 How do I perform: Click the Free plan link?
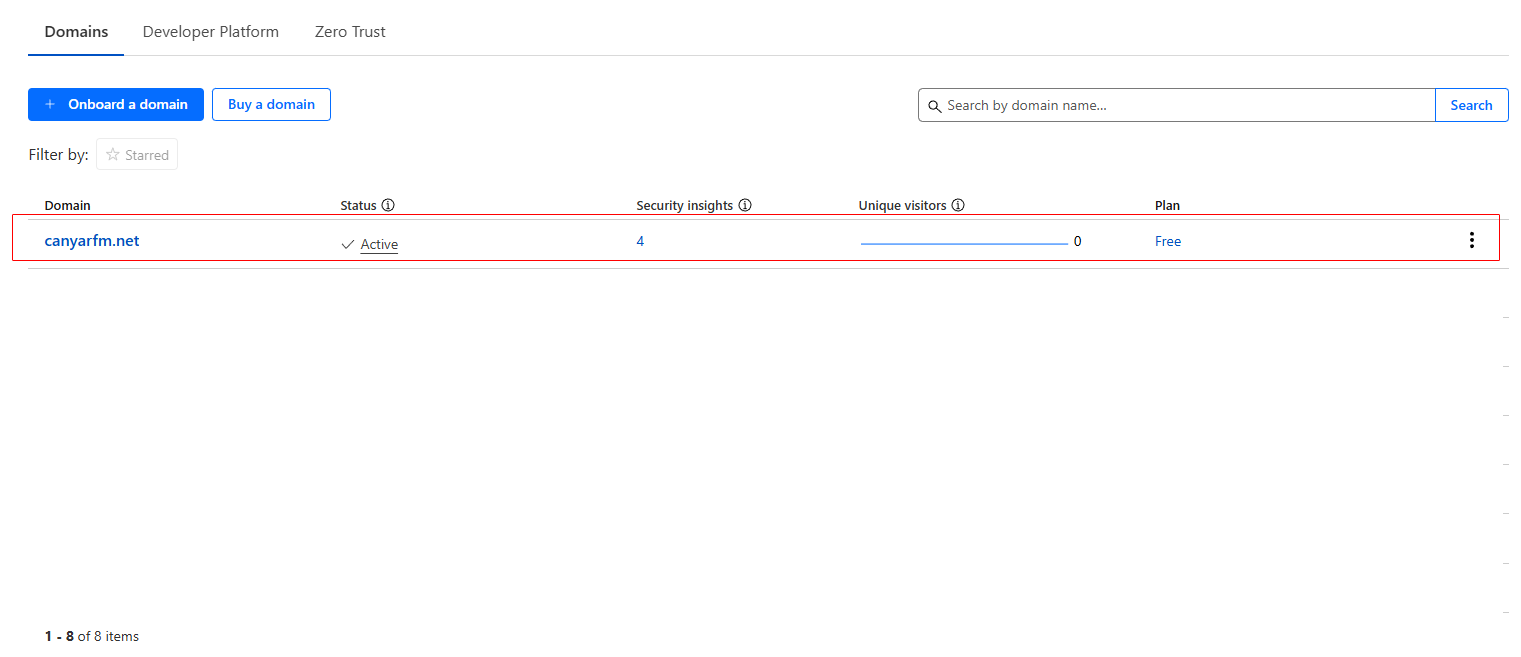point(1167,241)
